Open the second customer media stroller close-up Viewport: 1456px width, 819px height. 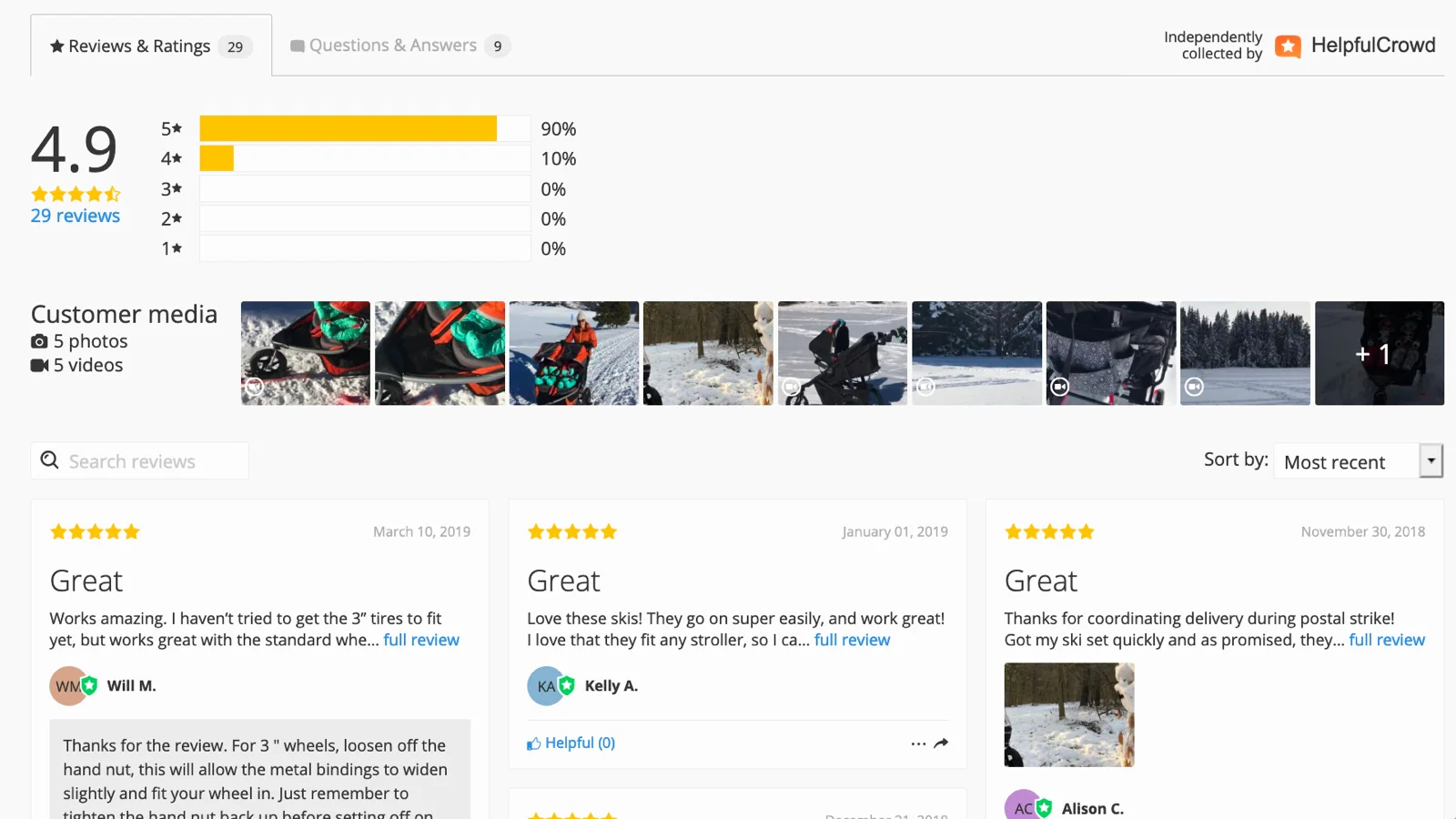tap(440, 353)
